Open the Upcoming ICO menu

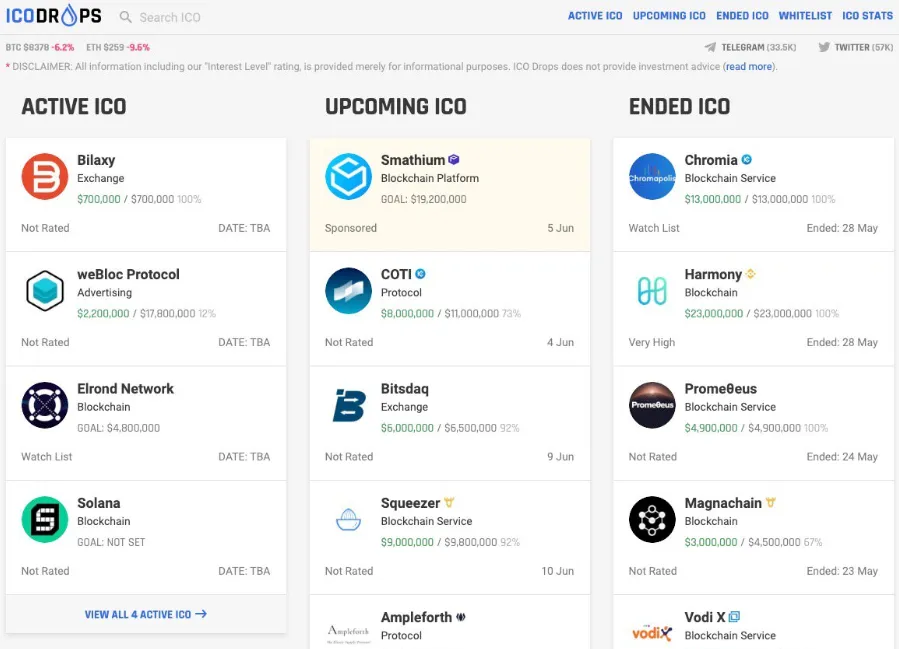click(669, 16)
